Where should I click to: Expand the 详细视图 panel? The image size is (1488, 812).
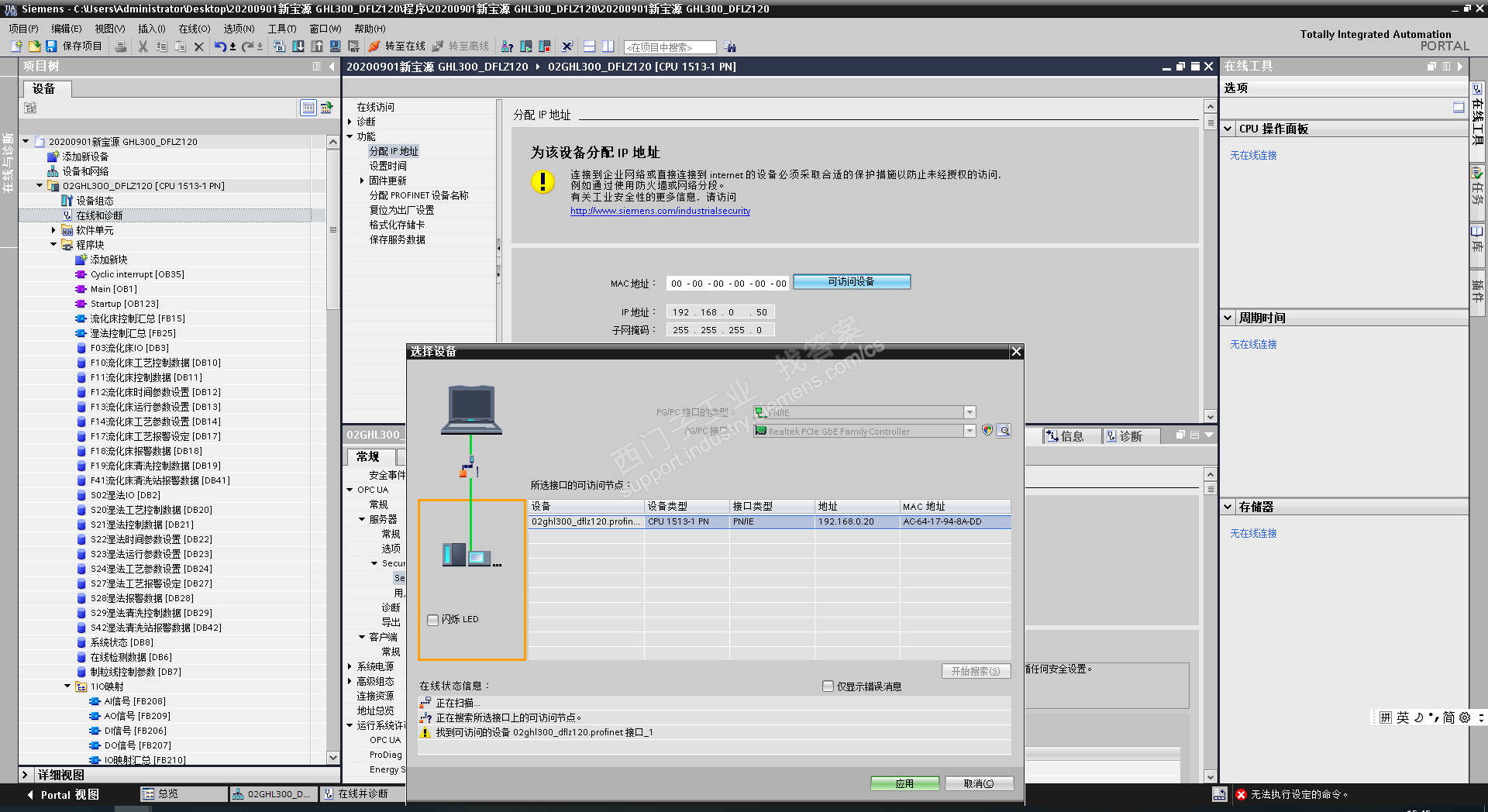(x=25, y=775)
